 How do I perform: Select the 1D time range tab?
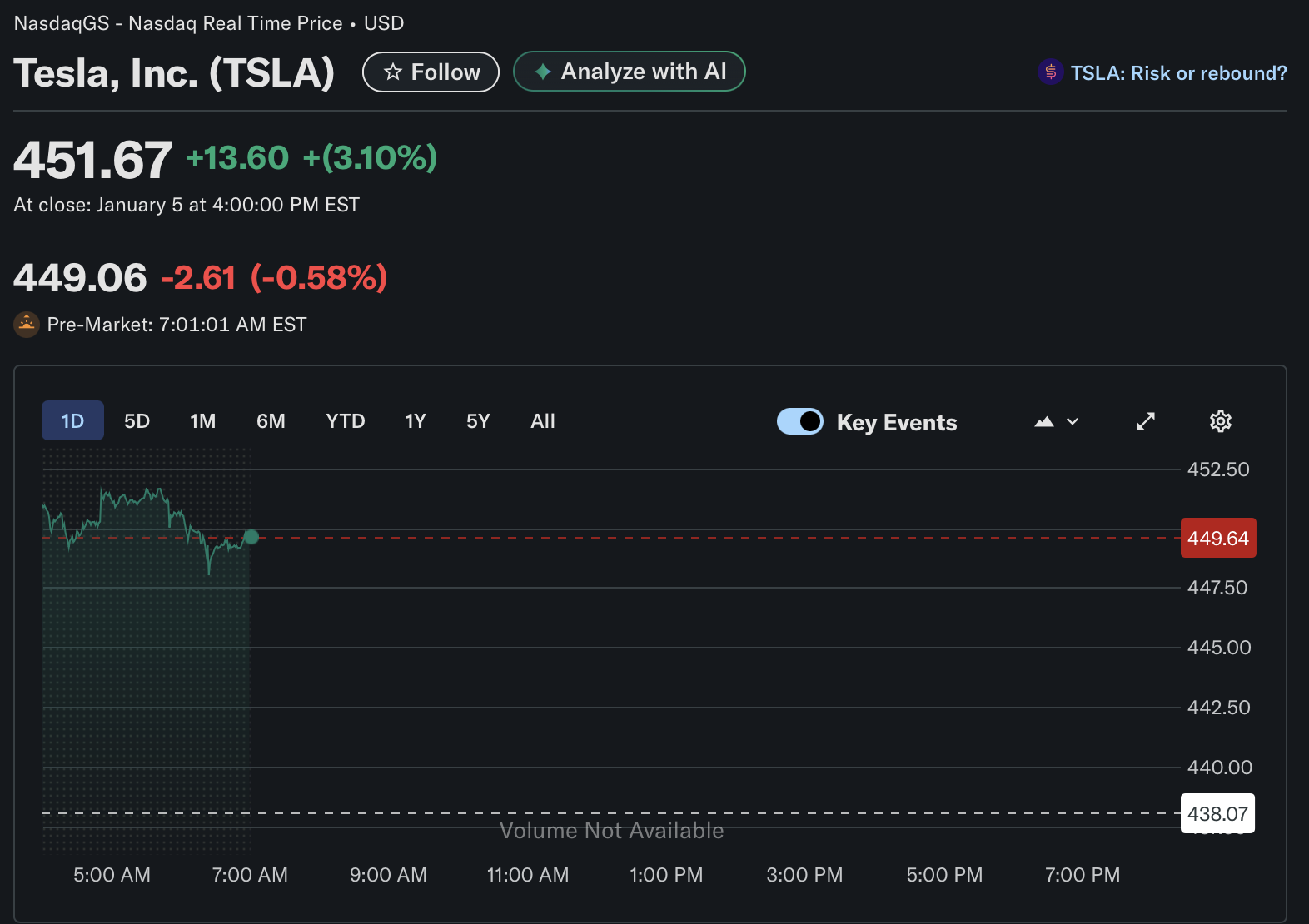coord(72,421)
